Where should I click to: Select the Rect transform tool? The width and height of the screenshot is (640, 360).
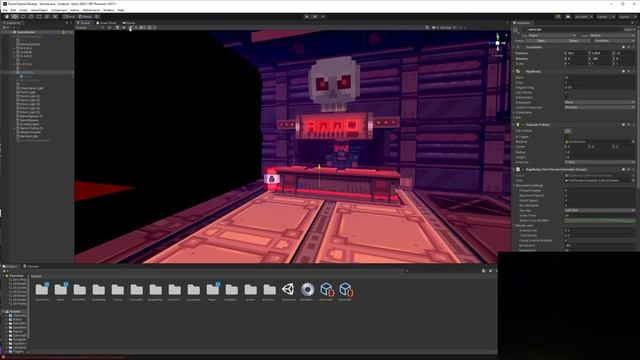click(39, 17)
